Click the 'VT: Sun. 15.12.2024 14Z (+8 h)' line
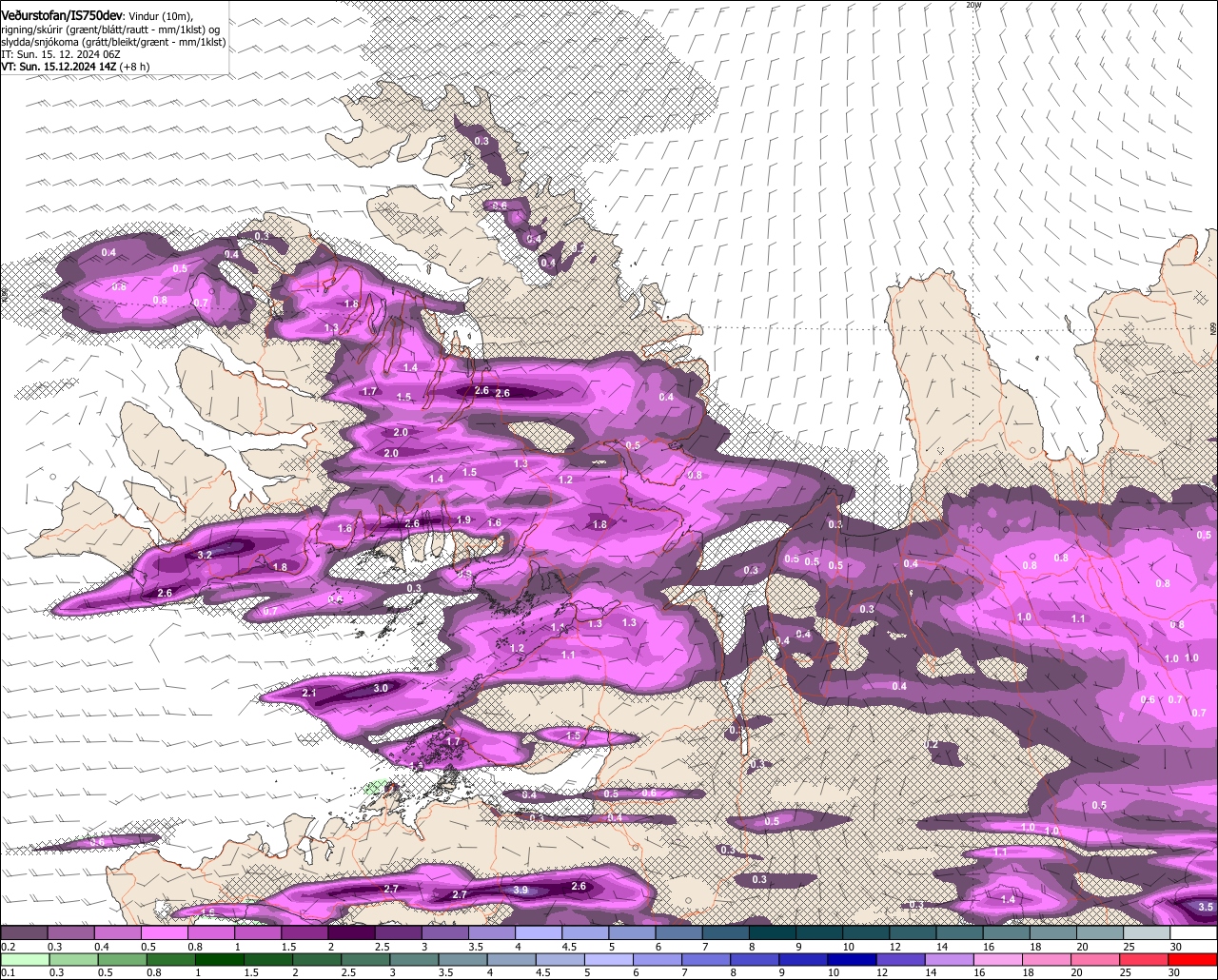This screenshot has height=980, width=1218. click(75, 67)
